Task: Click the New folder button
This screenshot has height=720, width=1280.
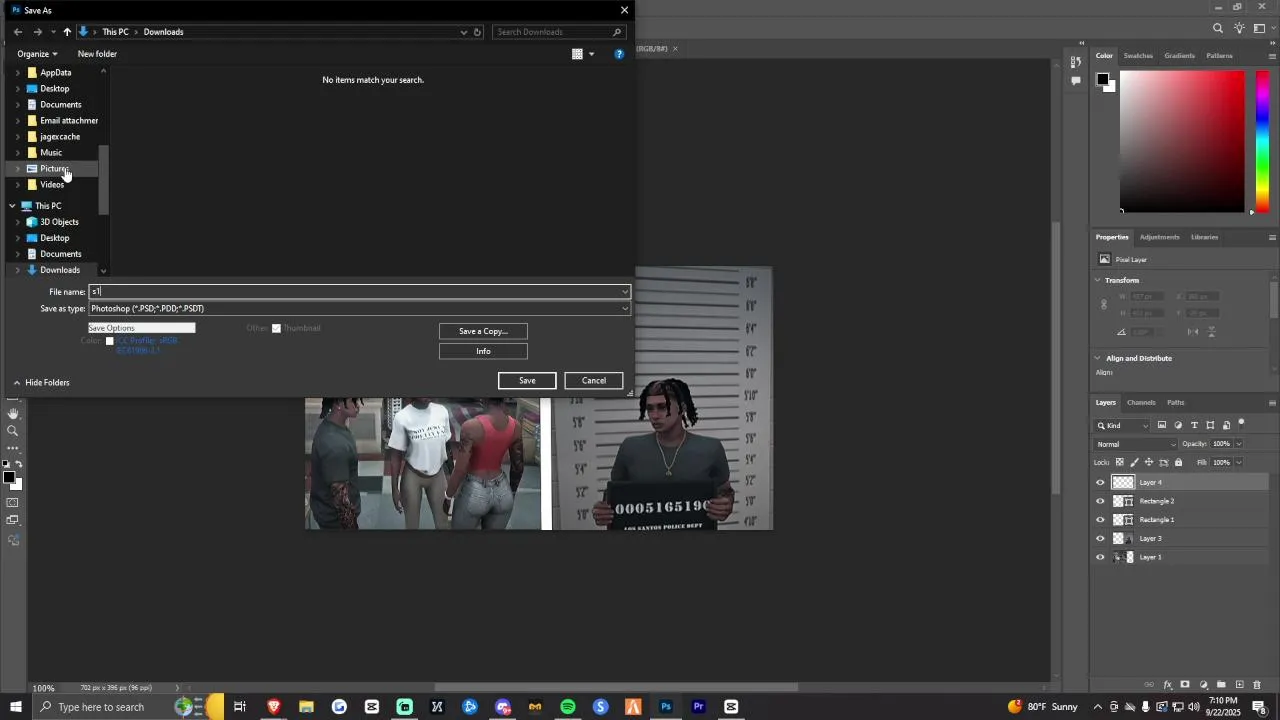Action: (97, 54)
